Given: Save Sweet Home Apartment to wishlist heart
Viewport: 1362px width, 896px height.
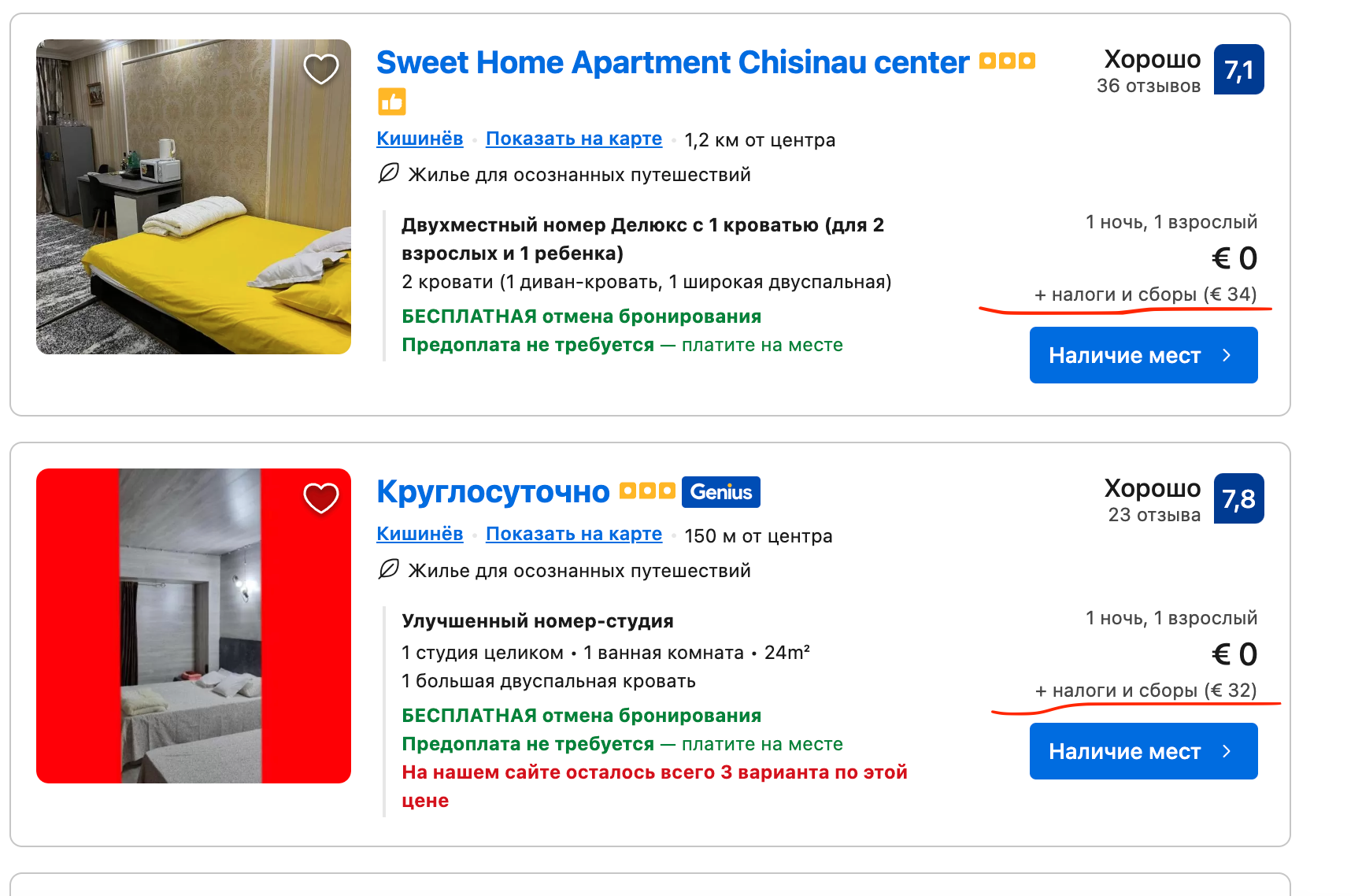Looking at the screenshot, I should tap(321, 69).
